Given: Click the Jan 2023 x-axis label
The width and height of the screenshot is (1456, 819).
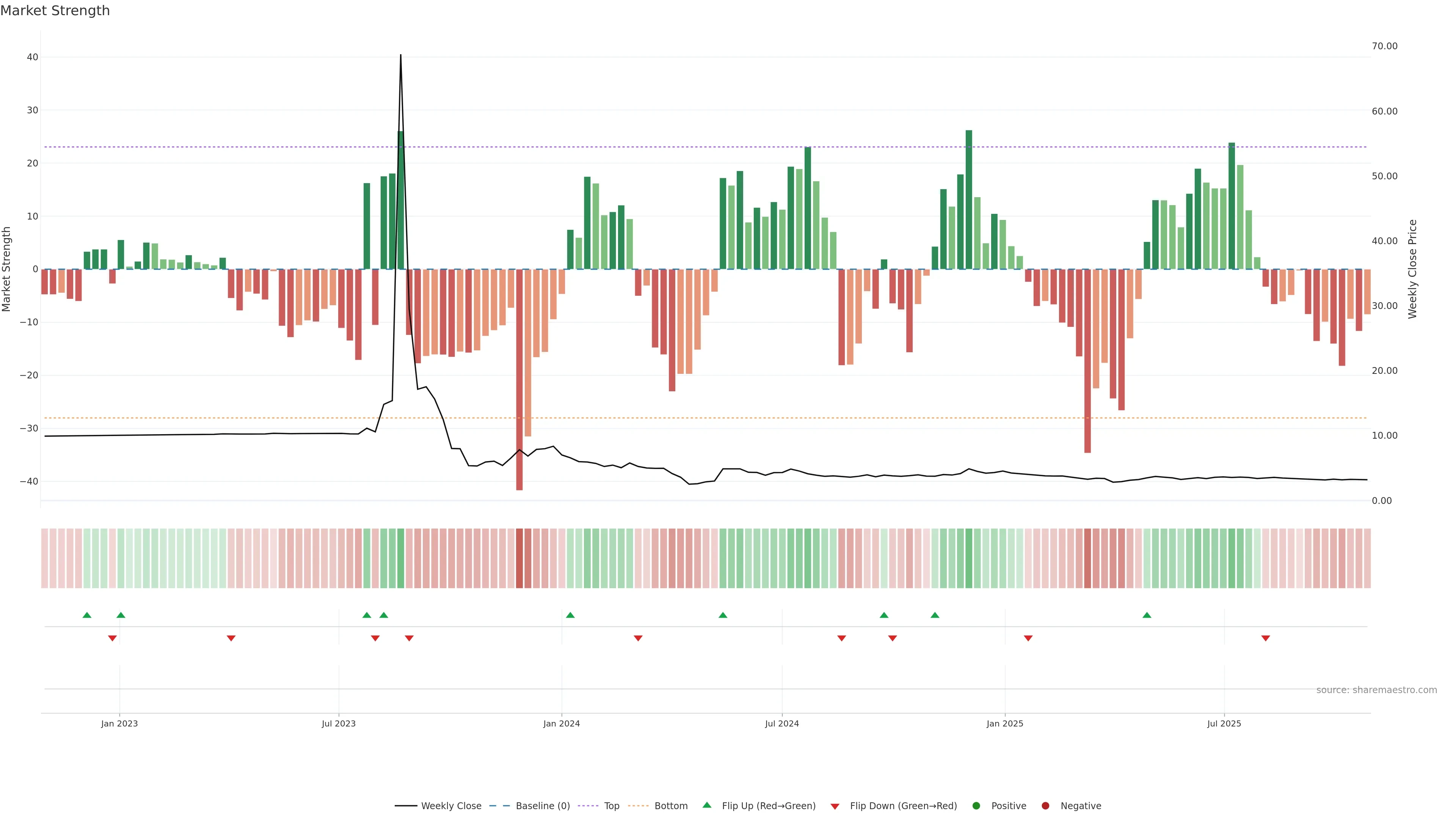Looking at the screenshot, I should click(x=119, y=723).
